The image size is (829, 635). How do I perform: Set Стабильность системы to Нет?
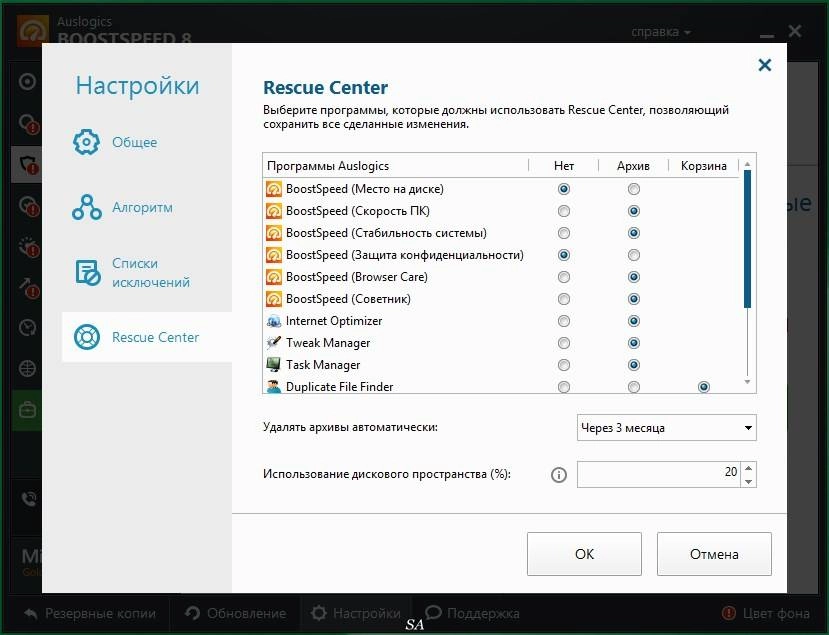pos(564,233)
